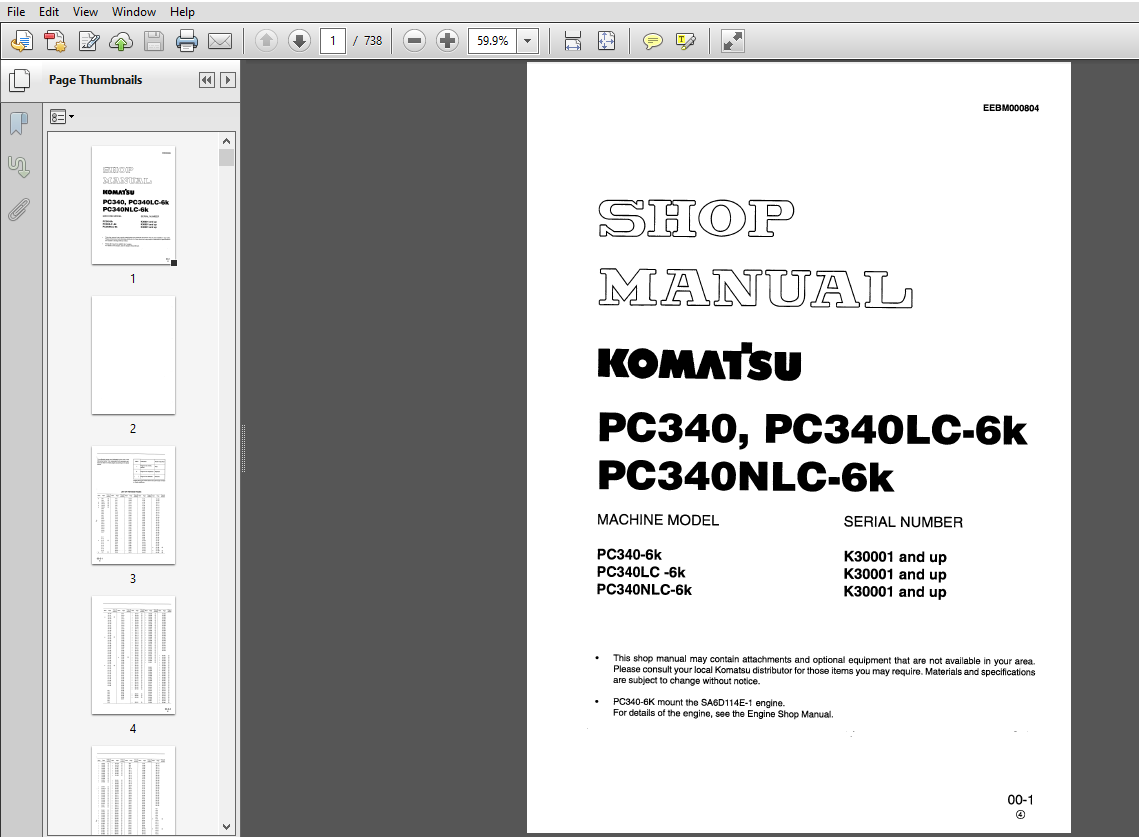Open the Help menu
The width and height of the screenshot is (1139, 837).
click(x=182, y=12)
